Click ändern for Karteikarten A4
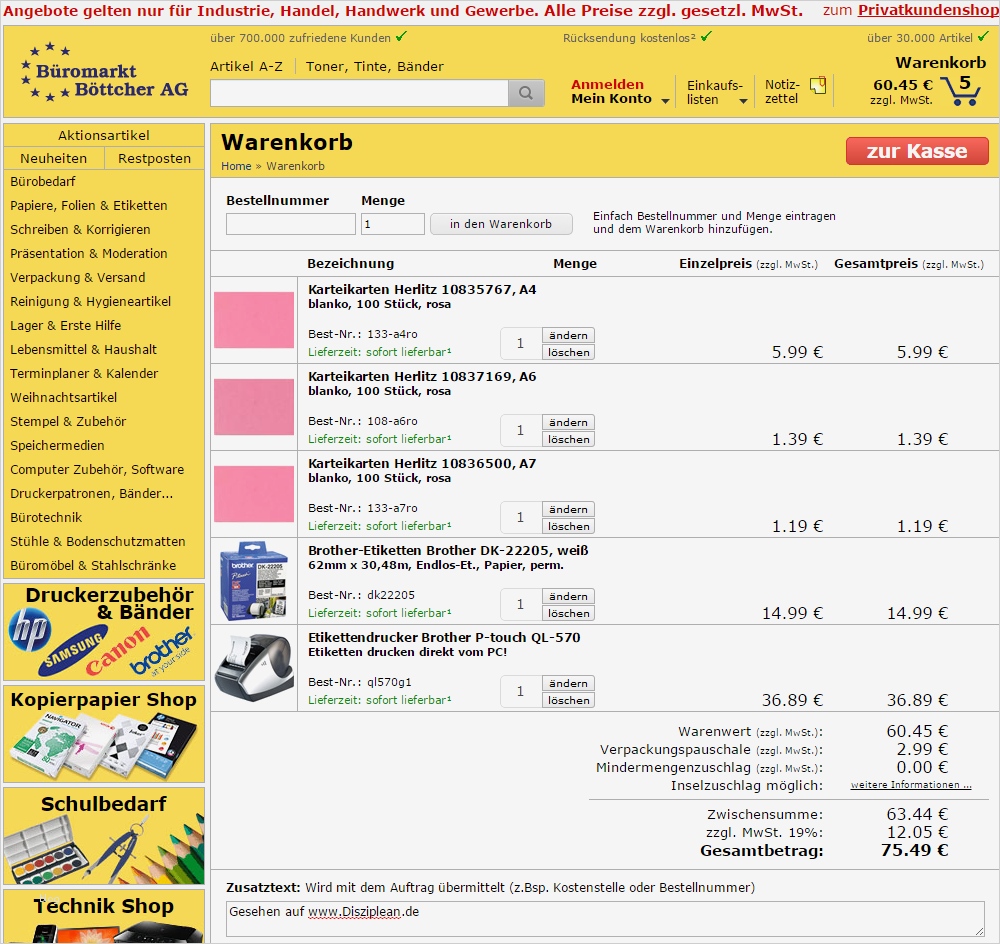The height and width of the screenshot is (944, 1000). click(x=568, y=336)
